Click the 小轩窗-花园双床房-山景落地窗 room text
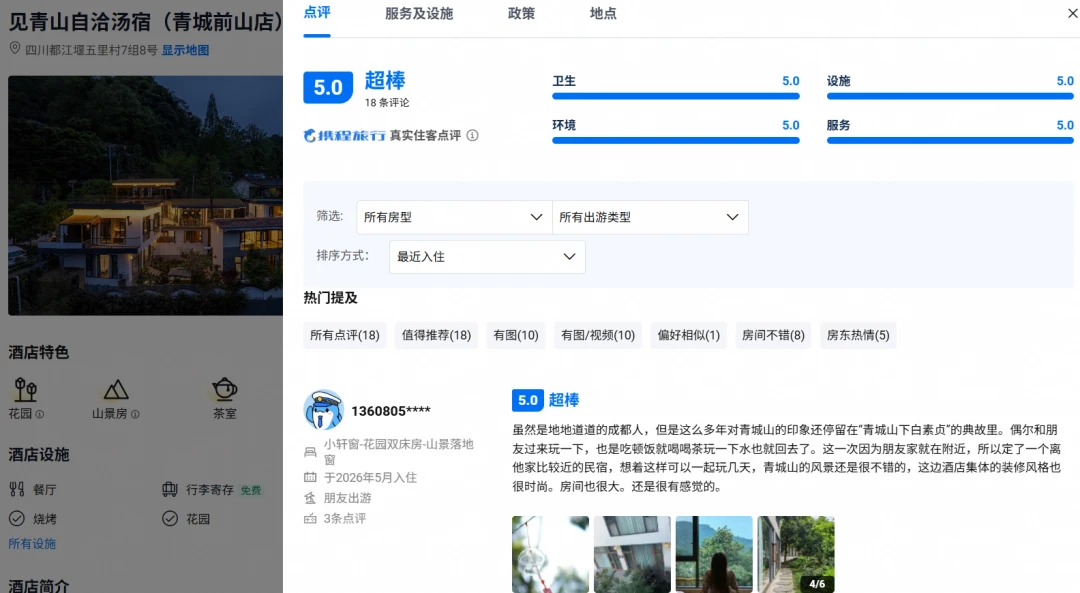1080x593 pixels. (x=399, y=452)
